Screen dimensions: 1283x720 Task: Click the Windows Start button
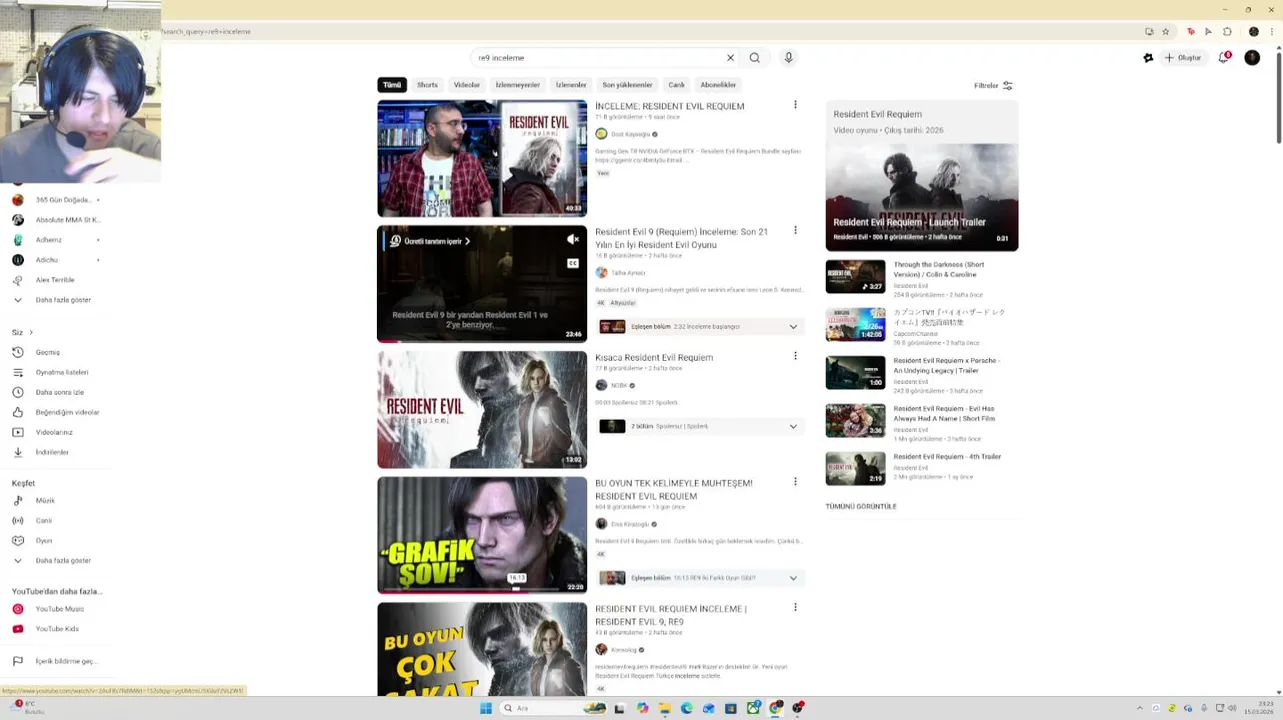click(x=486, y=708)
